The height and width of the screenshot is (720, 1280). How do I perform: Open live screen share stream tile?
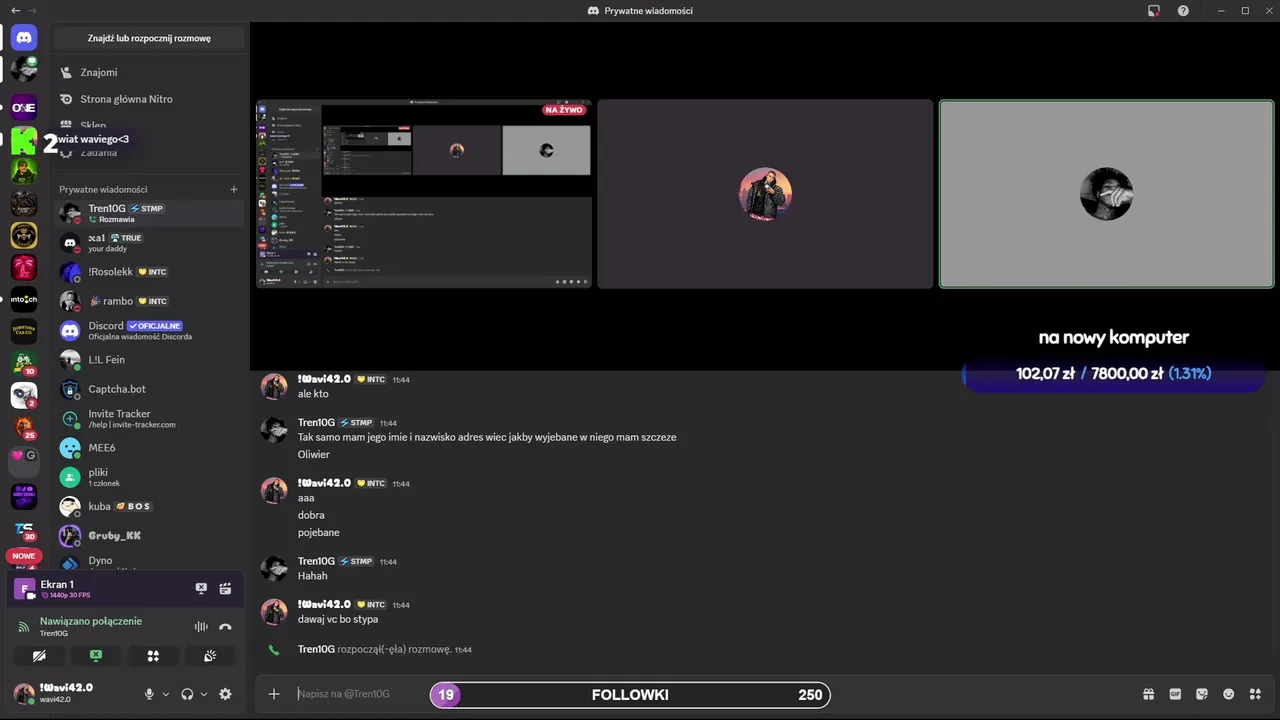[x=424, y=194]
